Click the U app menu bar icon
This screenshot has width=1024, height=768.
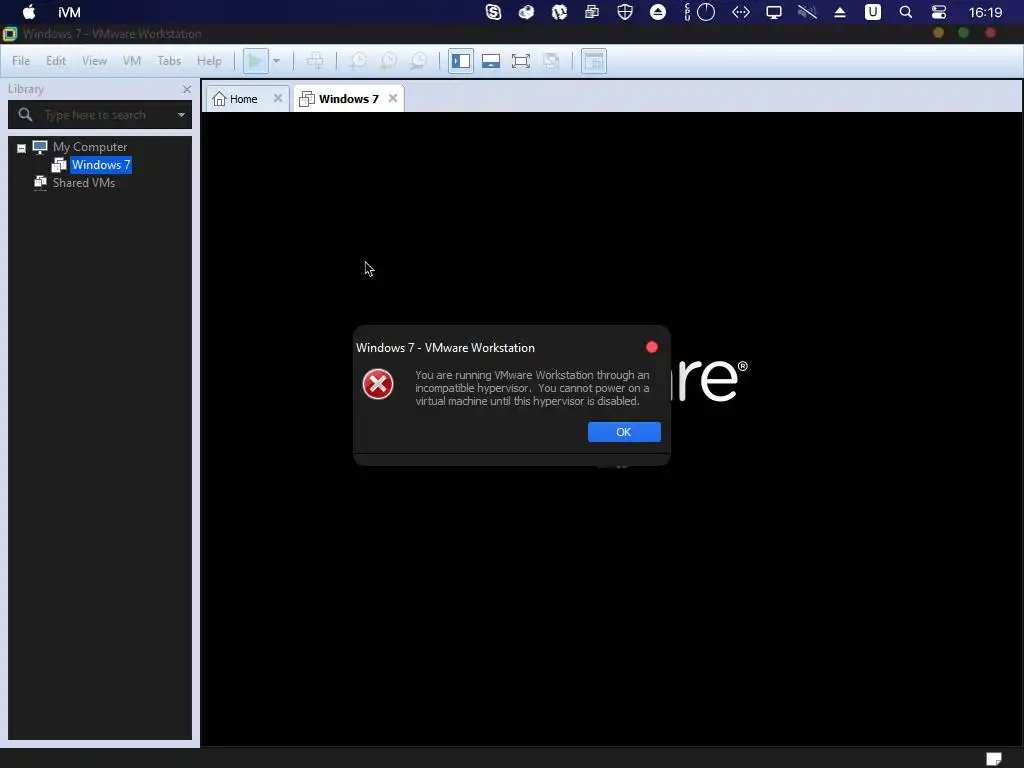[872, 12]
